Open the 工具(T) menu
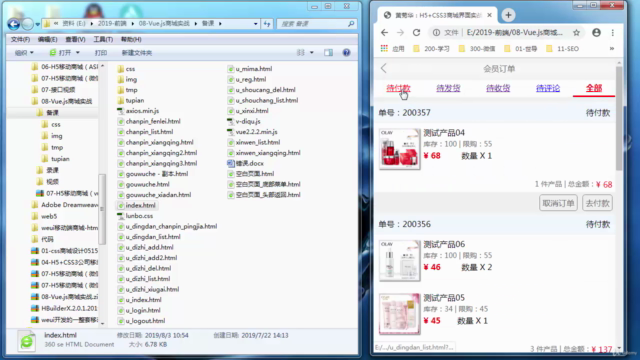This screenshot has height=360, width=640. (103, 39)
